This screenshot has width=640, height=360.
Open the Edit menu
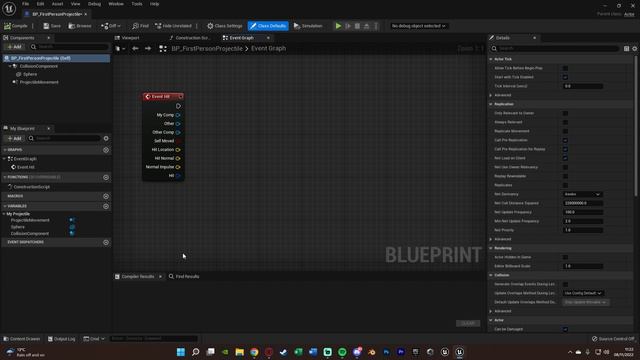point(40,4)
